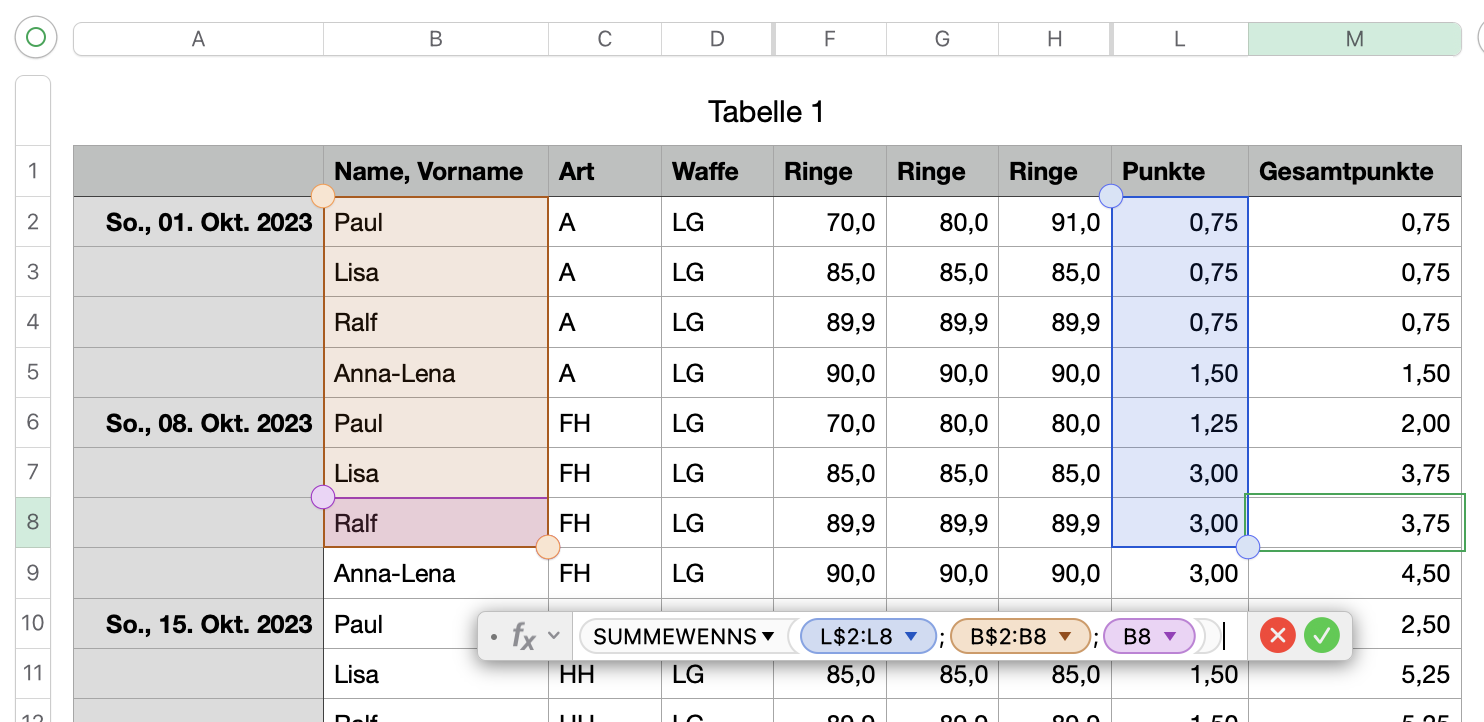The height and width of the screenshot is (722, 1484).
Task: Select column B header
Action: 435,39
